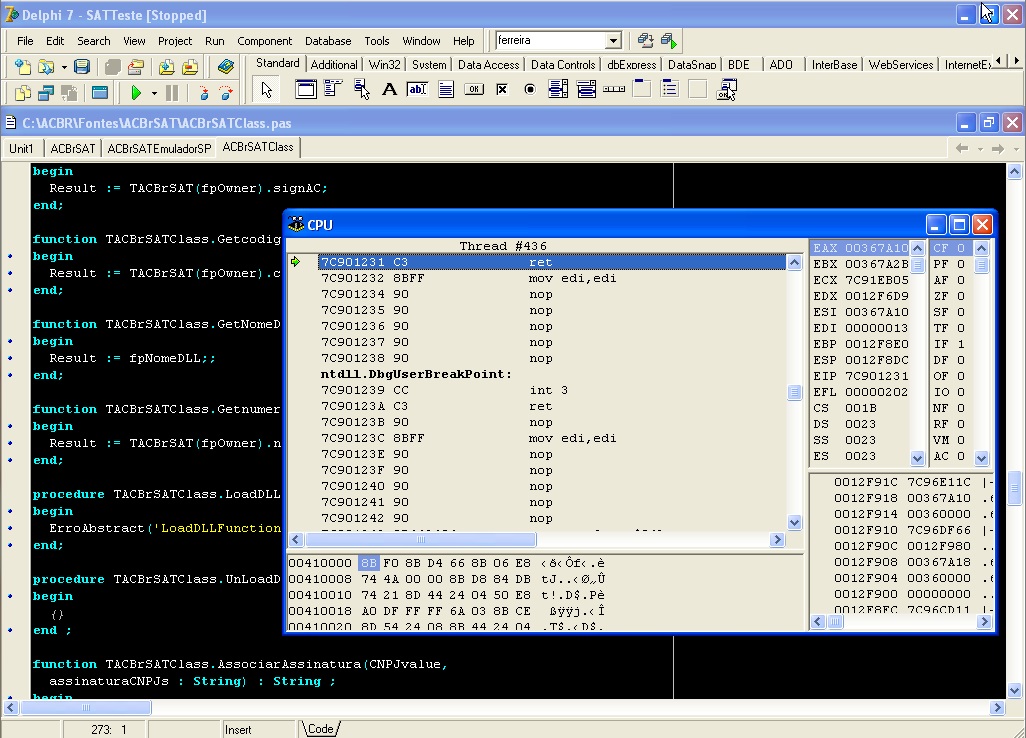
Task: Click the View Unit toolbar icon
Action: coord(23,93)
